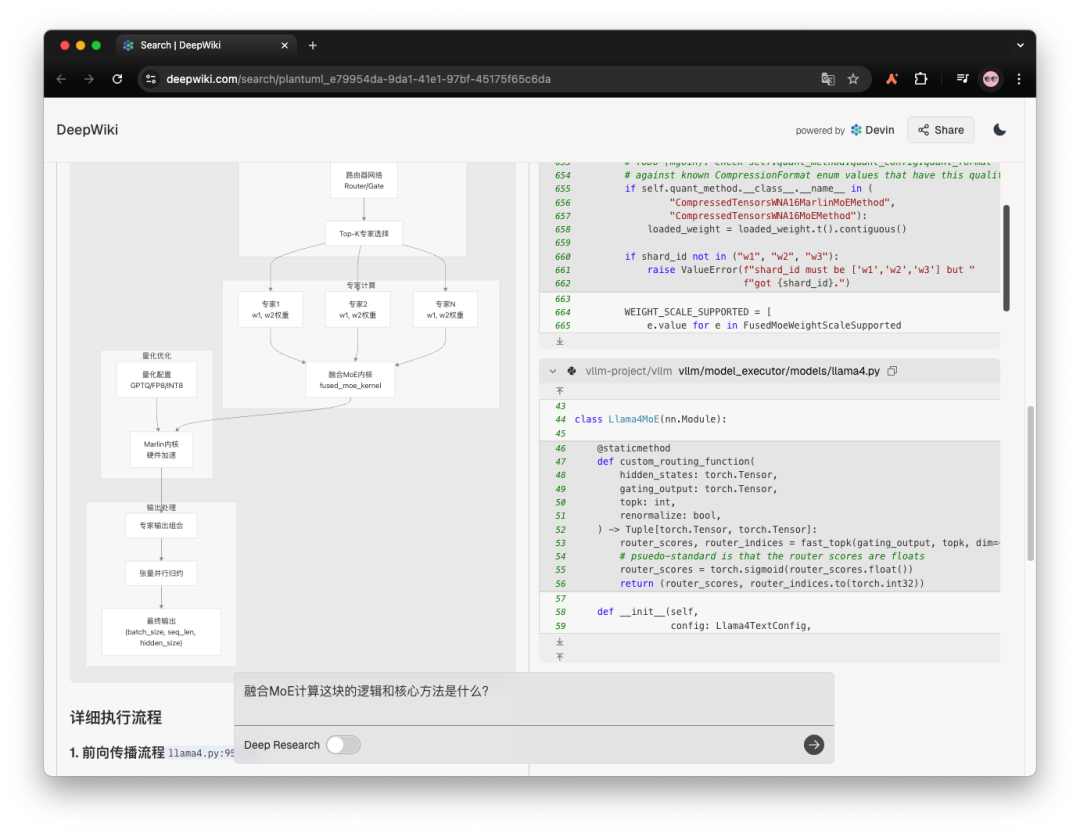The height and width of the screenshot is (834, 1080).
Task: Click the GitHub icon beside vllm-project/vllm
Action: (x=571, y=371)
